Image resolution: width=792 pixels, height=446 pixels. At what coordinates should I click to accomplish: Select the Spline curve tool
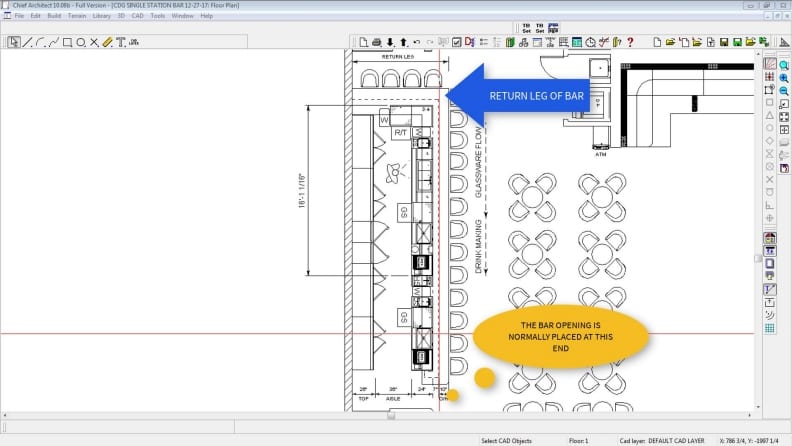[x=54, y=42]
